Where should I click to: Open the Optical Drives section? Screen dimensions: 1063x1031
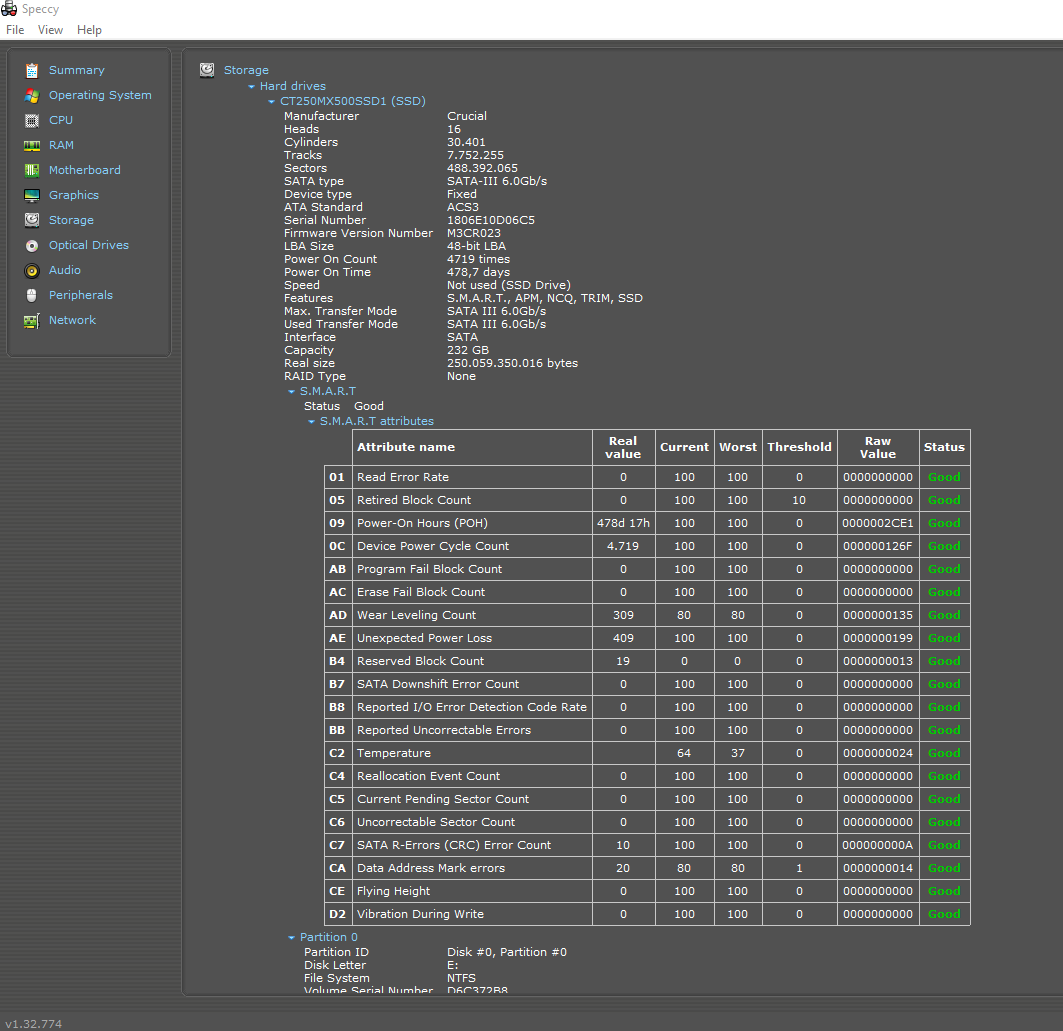click(x=89, y=245)
